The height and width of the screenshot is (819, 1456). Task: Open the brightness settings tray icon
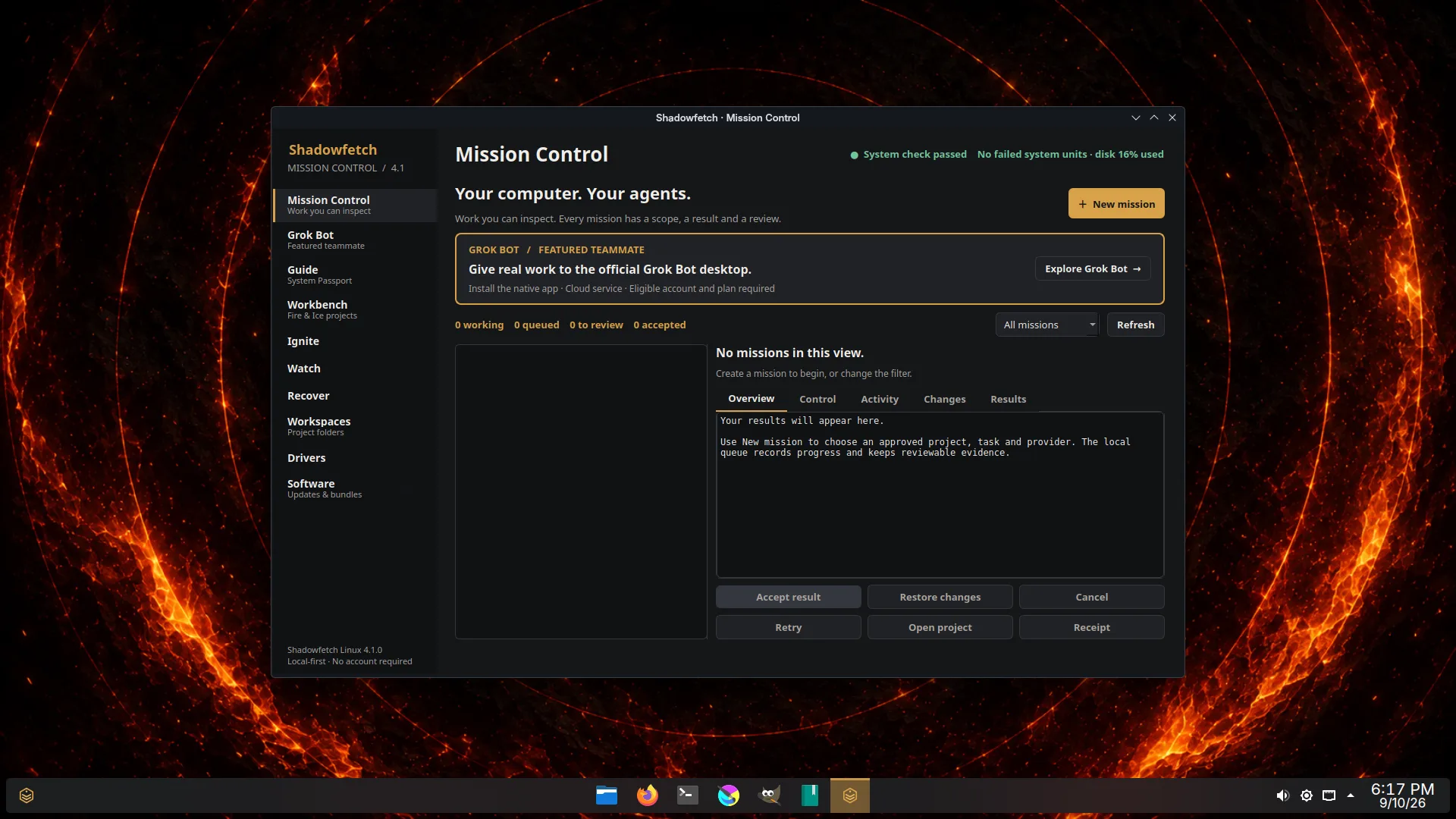[x=1307, y=795]
